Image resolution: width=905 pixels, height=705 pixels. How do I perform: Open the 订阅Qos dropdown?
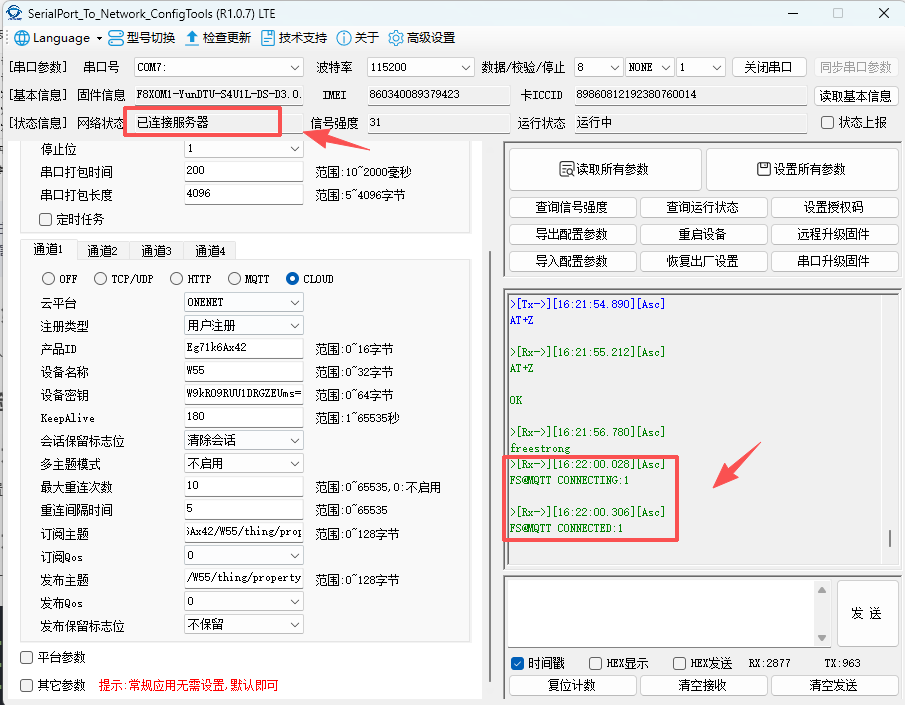pyautogui.click(x=244, y=555)
